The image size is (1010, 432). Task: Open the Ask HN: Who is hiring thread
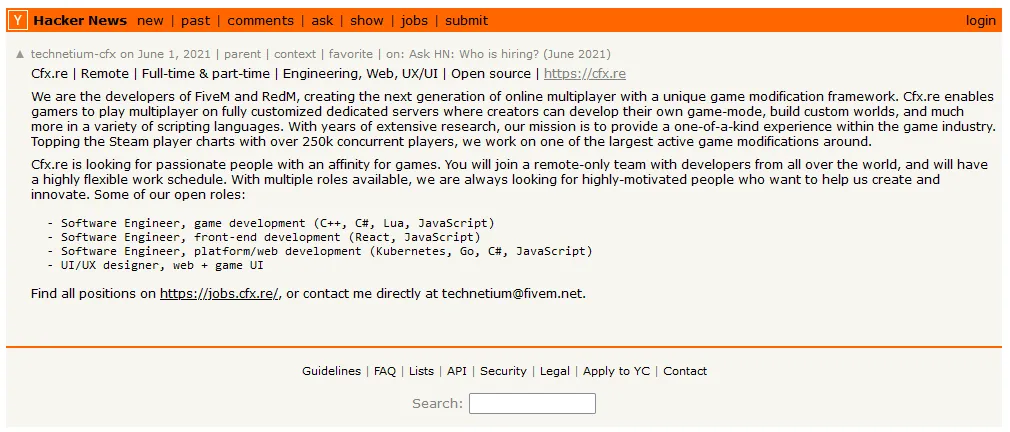510,54
